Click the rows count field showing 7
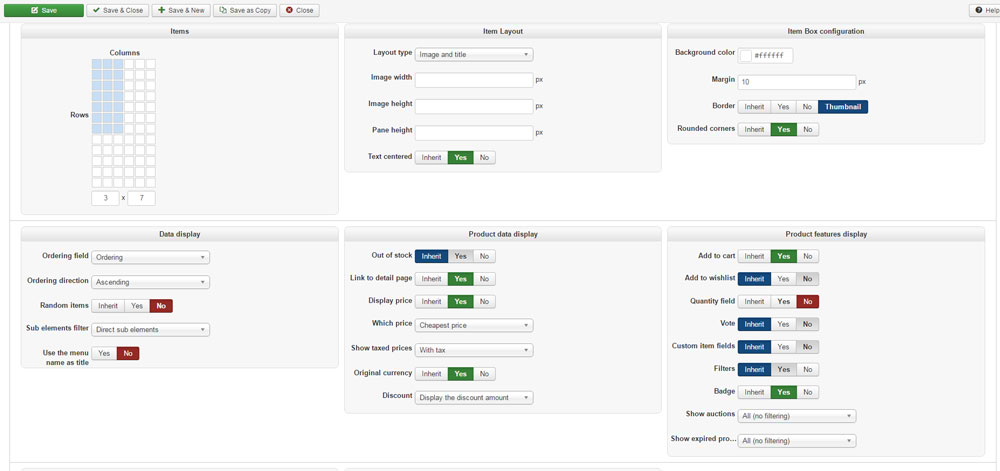This screenshot has width=1000, height=471. (141, 198)
